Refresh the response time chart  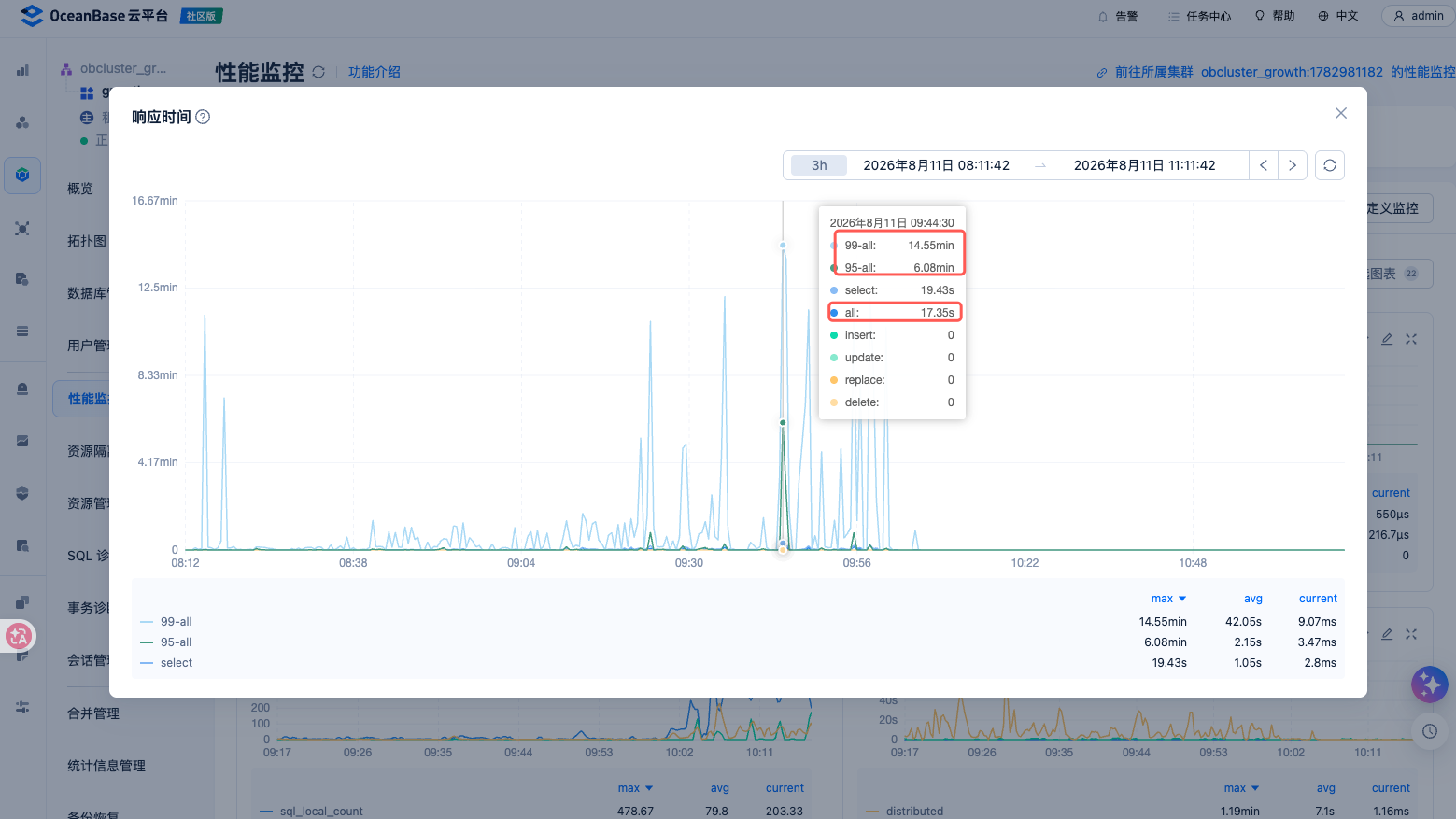(x=1330, y=165)
